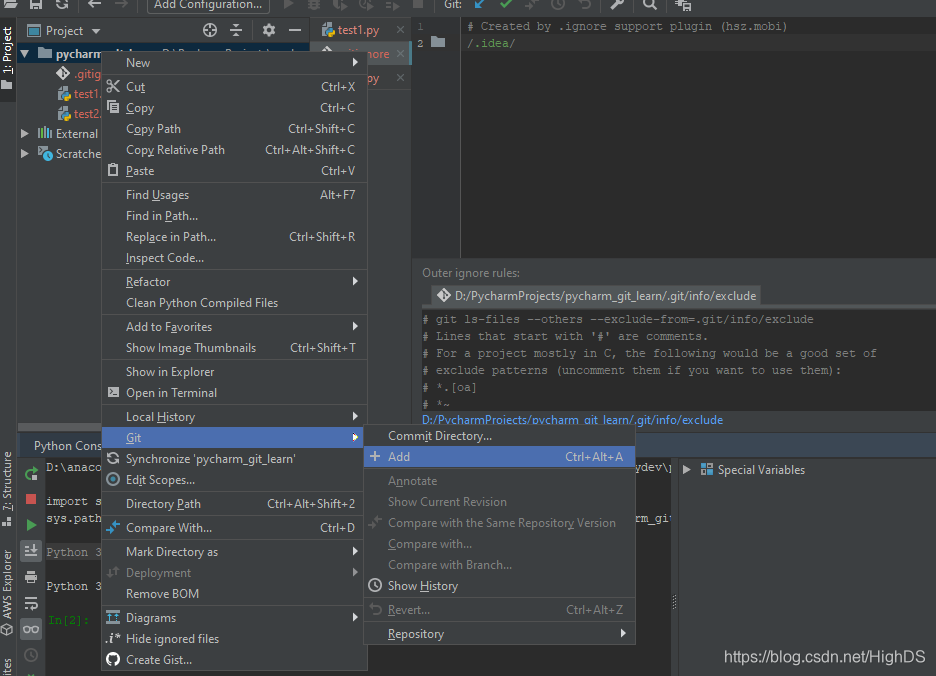The image size is (936, 676).
Task: Click the Add Configuration button
Action: click(208, 5)
